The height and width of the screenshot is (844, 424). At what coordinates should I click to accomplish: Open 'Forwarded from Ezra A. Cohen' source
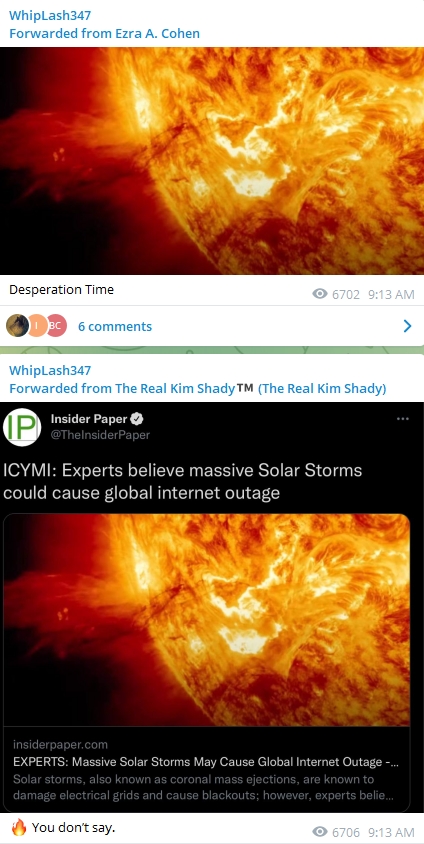coord(104,33)
